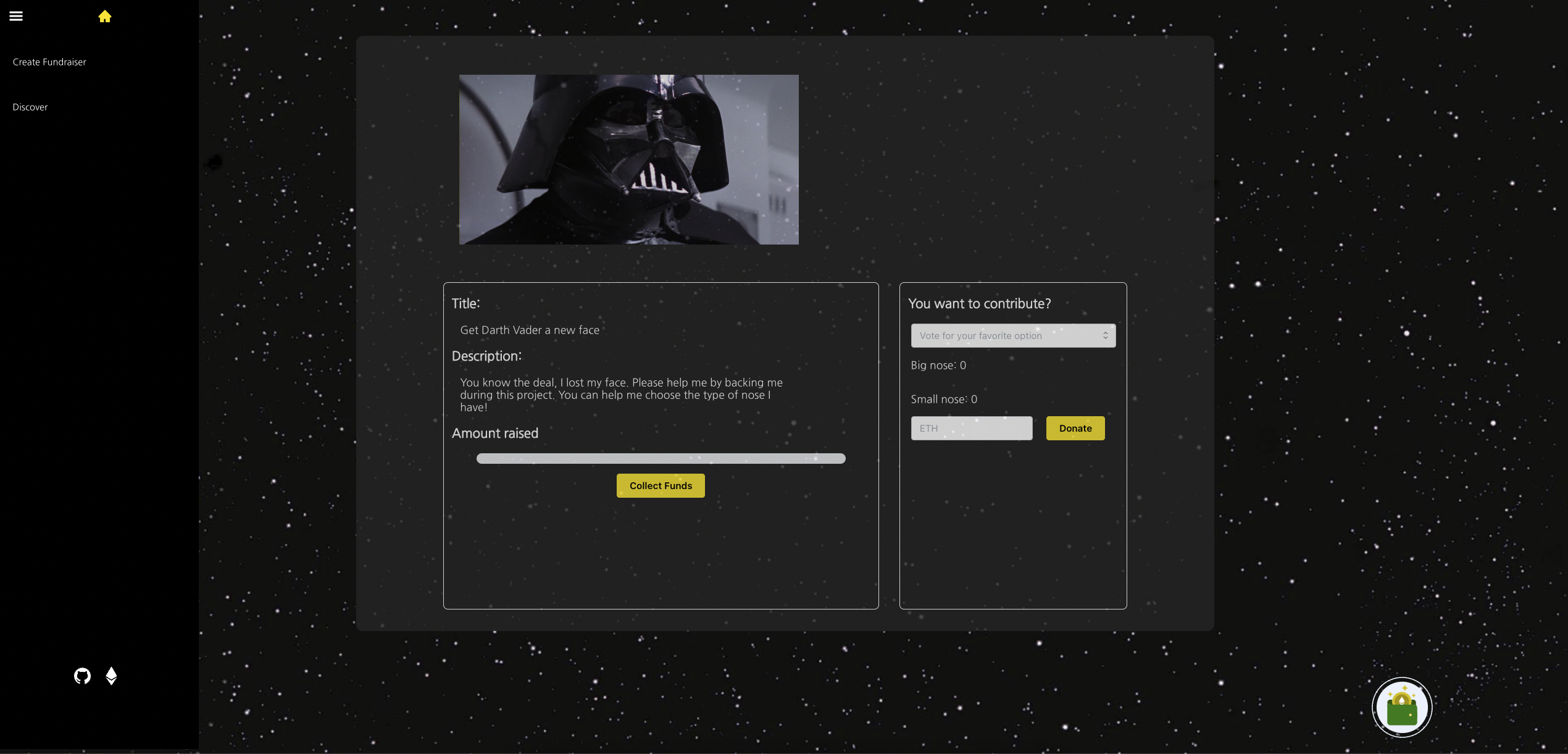Click the 'Small nose: 0' vote count
This screenshot has width=1568, height=754.
tap(944, 400)
